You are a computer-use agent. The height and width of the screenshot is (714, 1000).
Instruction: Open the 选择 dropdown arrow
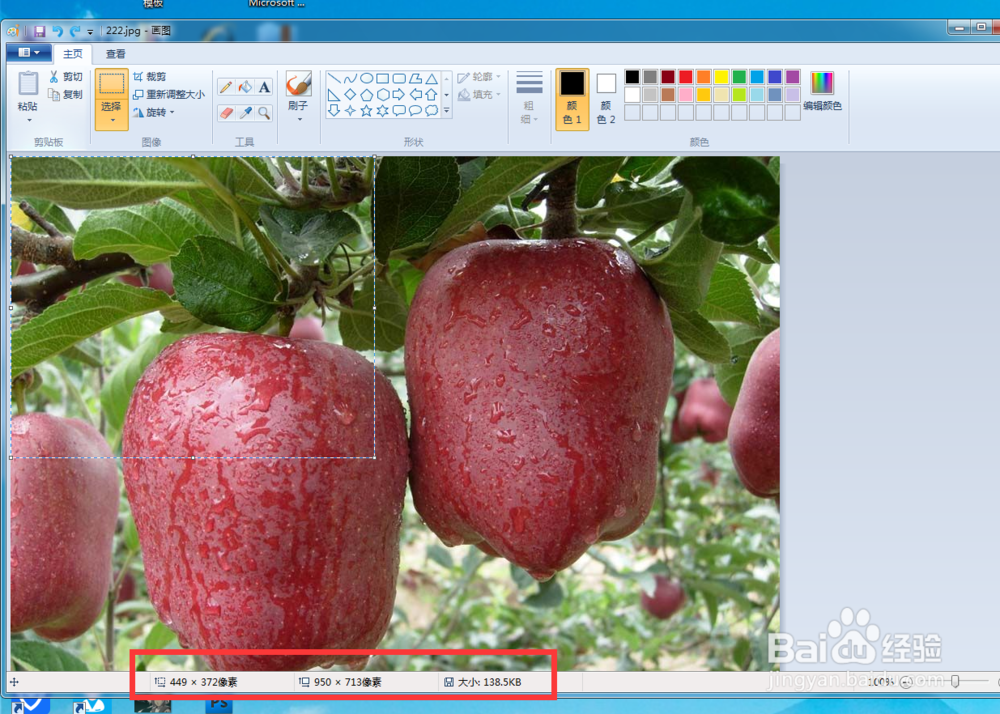click(112, 120)
